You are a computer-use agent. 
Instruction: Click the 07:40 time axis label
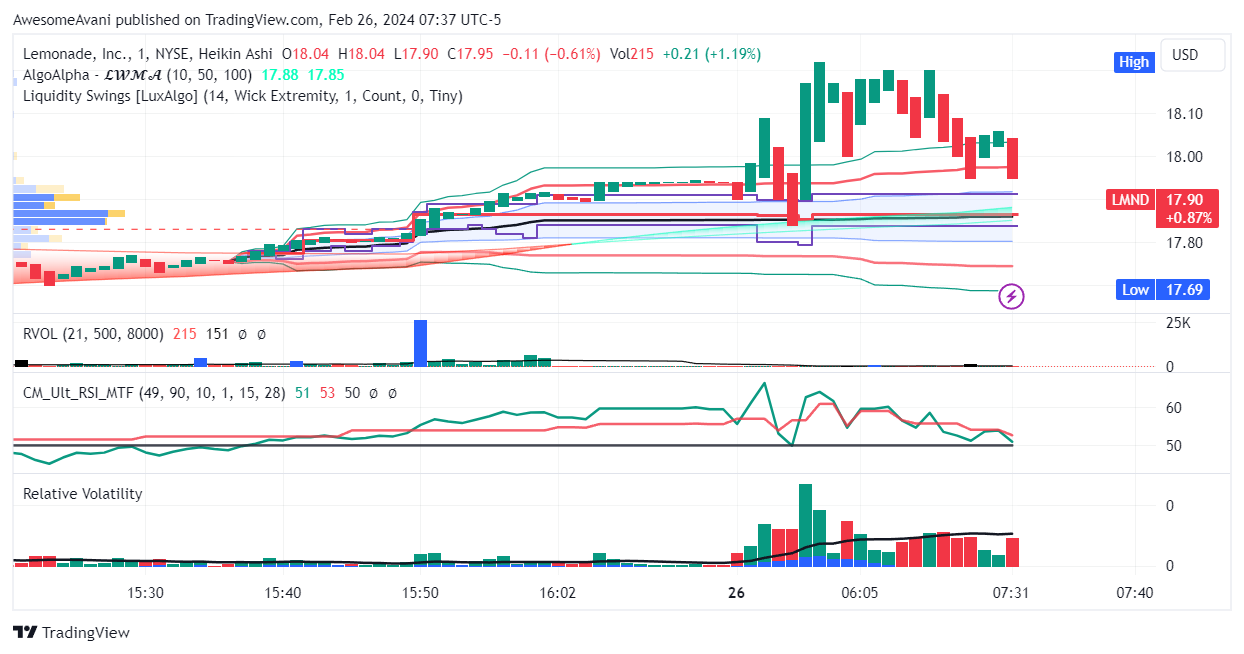click(x=1134, y=593)
